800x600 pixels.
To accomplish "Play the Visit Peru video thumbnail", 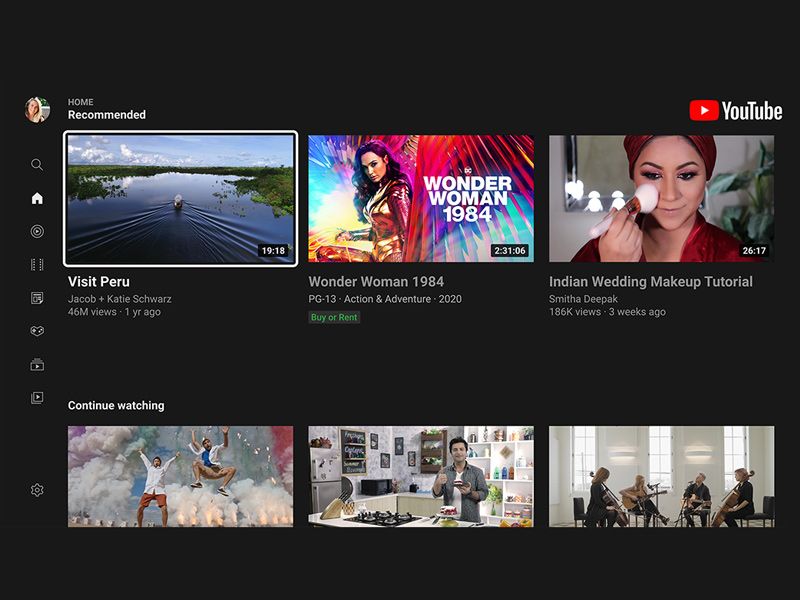I will click(181, 198).
